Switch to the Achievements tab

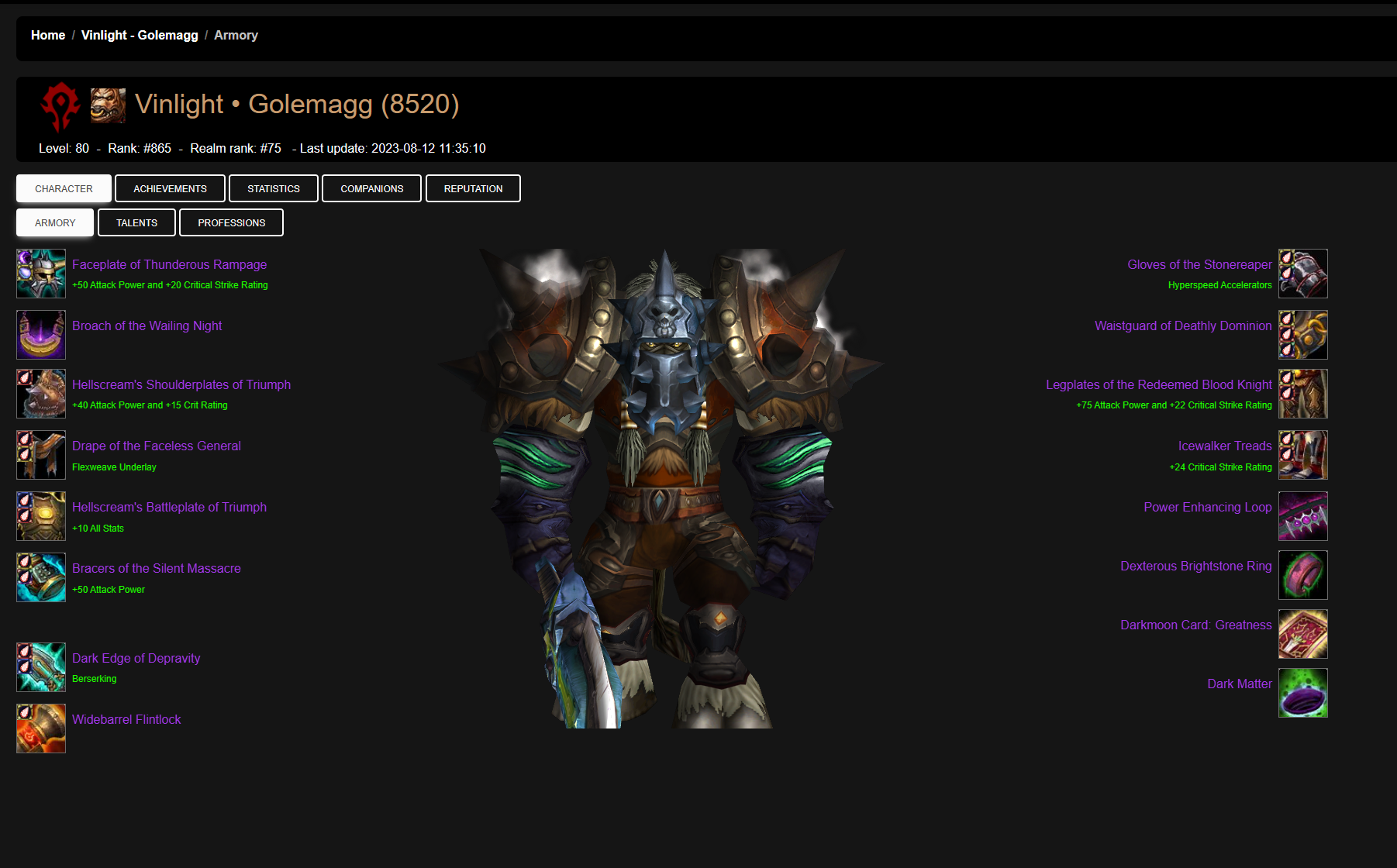tap(170, 188)
